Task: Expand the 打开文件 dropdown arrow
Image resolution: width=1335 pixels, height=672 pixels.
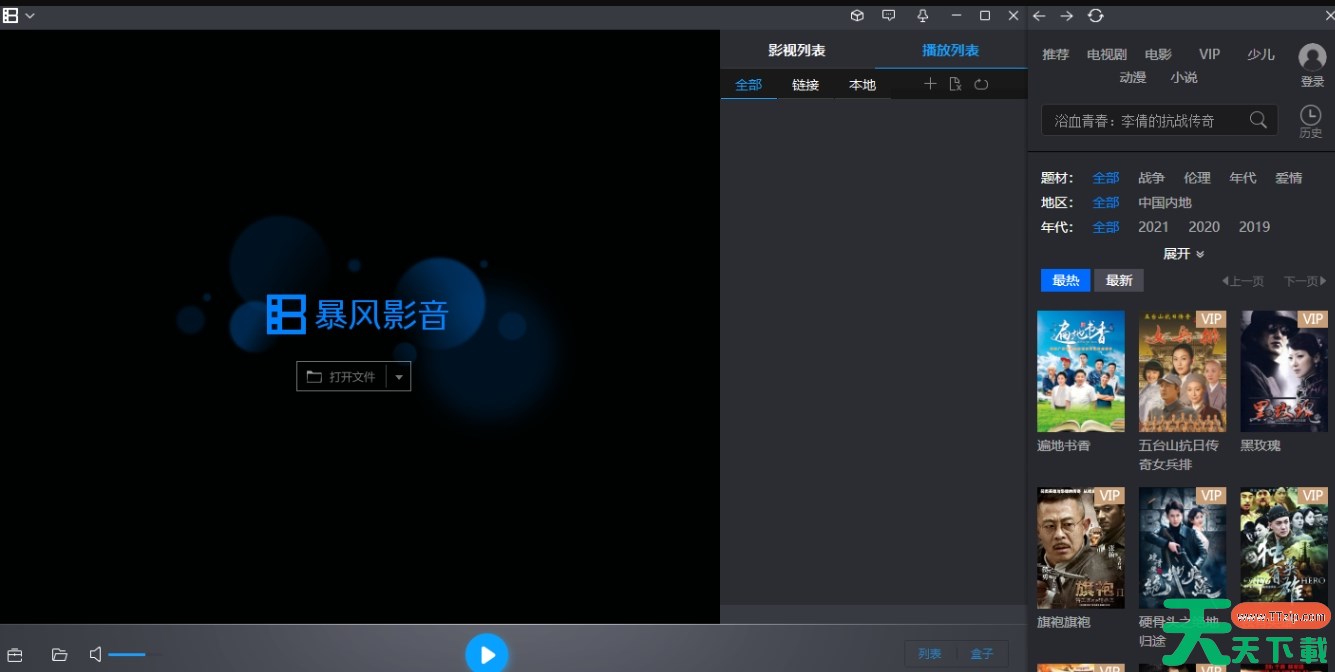Action: coord(398,377)
